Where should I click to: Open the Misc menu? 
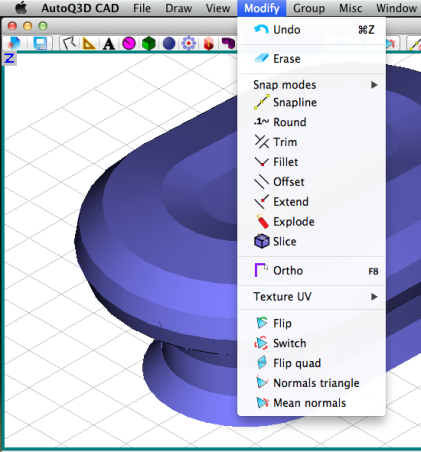tap(350, 8)
